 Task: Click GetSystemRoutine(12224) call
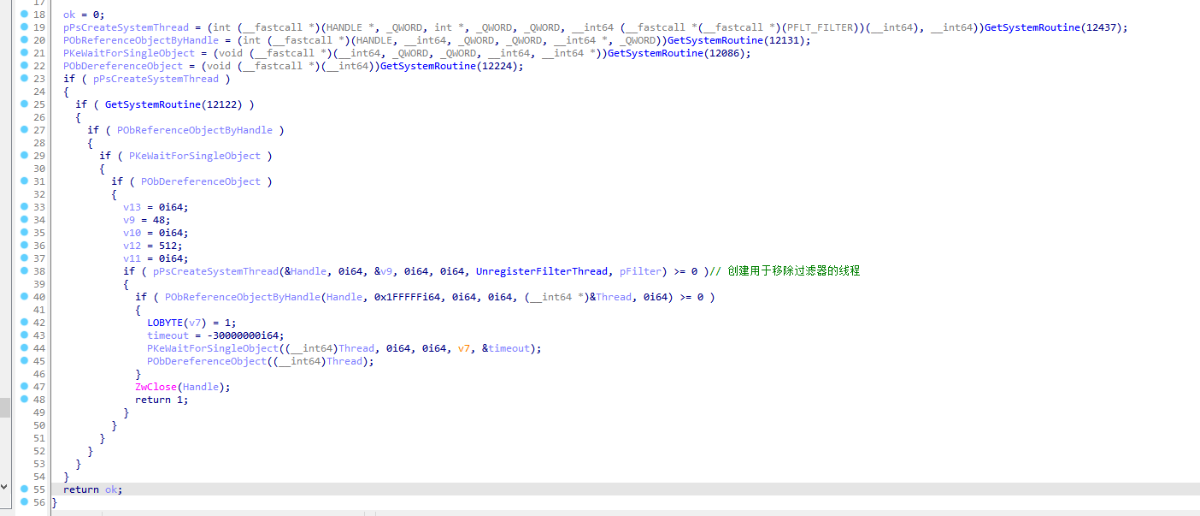tap(451, 66)
